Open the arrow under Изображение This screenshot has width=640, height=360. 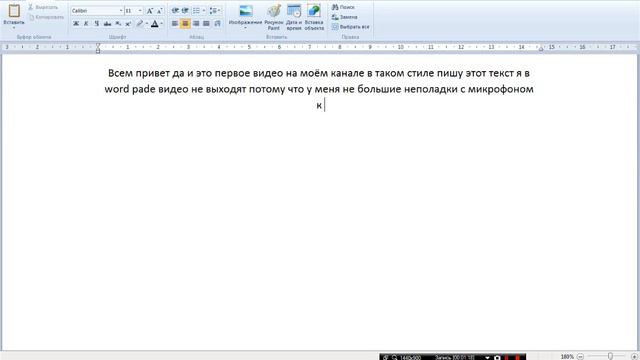[246, 28]
